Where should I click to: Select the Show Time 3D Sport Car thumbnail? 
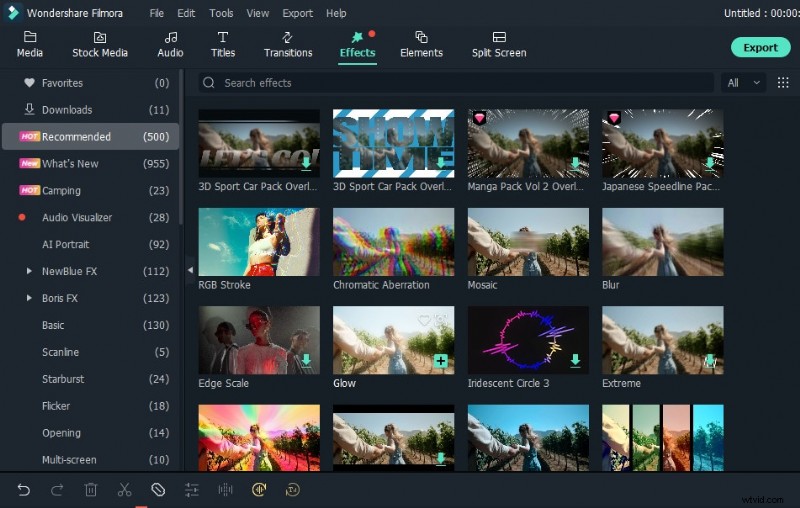coord(393,143)
